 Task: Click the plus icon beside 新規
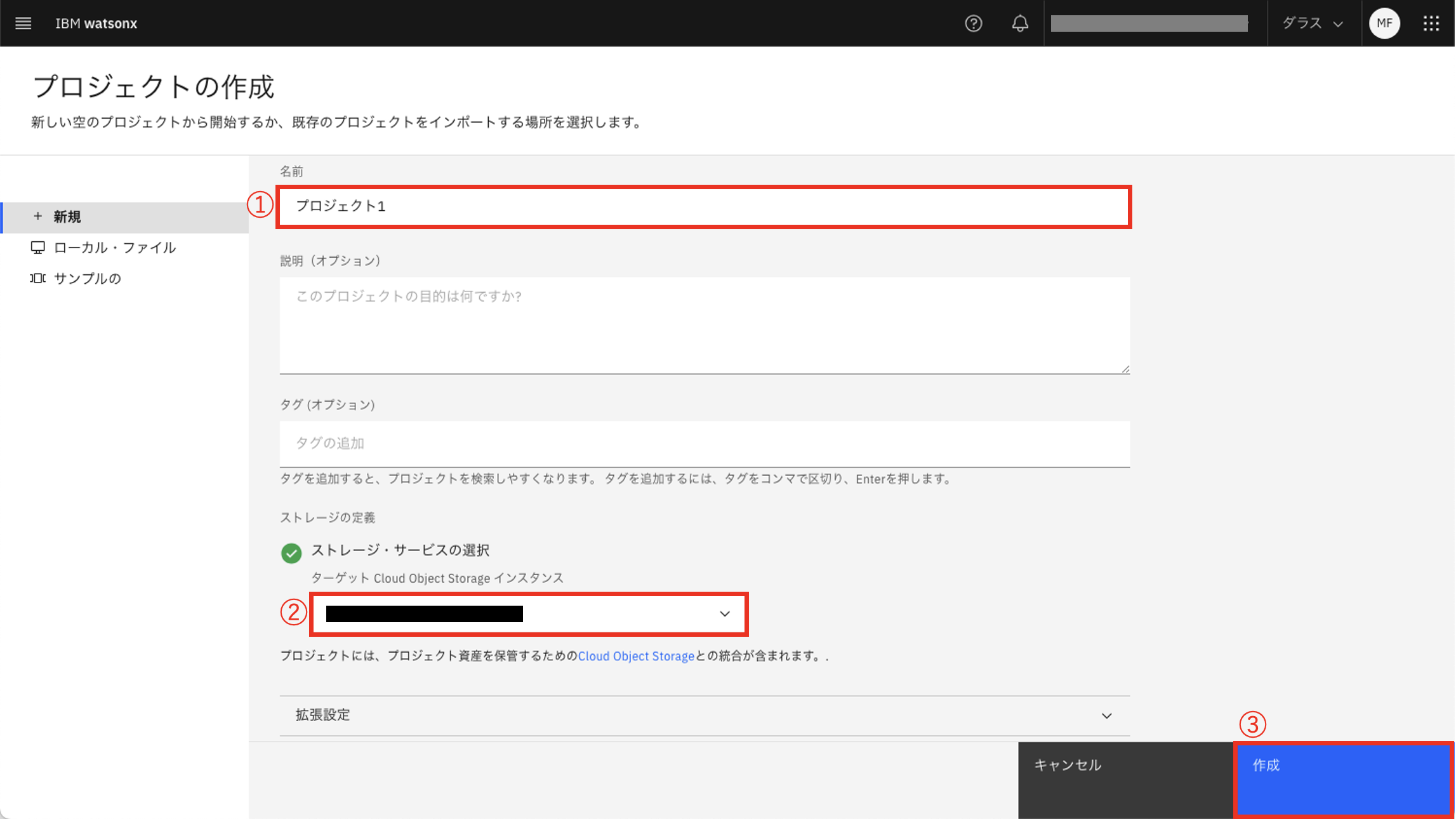(x=37, y=216)
